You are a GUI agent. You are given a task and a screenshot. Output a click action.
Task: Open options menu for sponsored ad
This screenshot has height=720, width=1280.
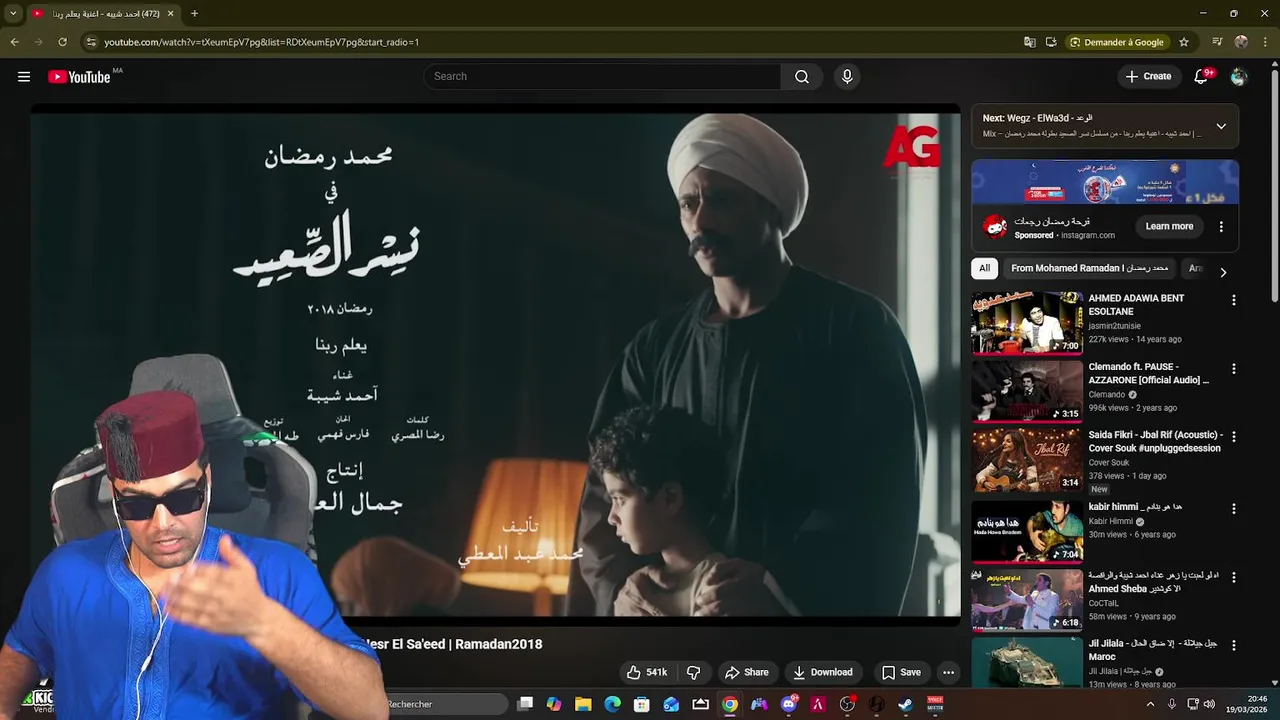click(x=1221, y=227)
